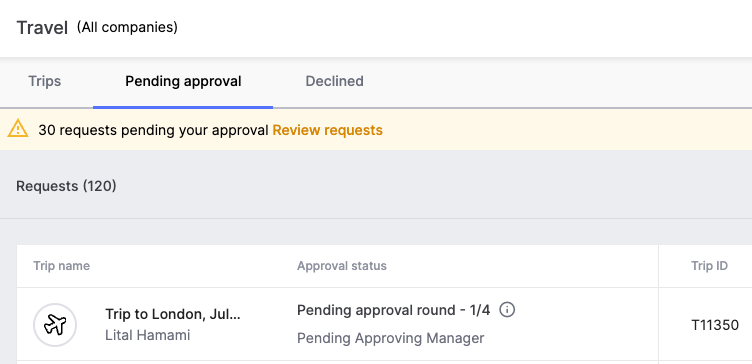The image size is (752, 364).
Task: Click the Requests (120) heading
Action: click(66, 186)
